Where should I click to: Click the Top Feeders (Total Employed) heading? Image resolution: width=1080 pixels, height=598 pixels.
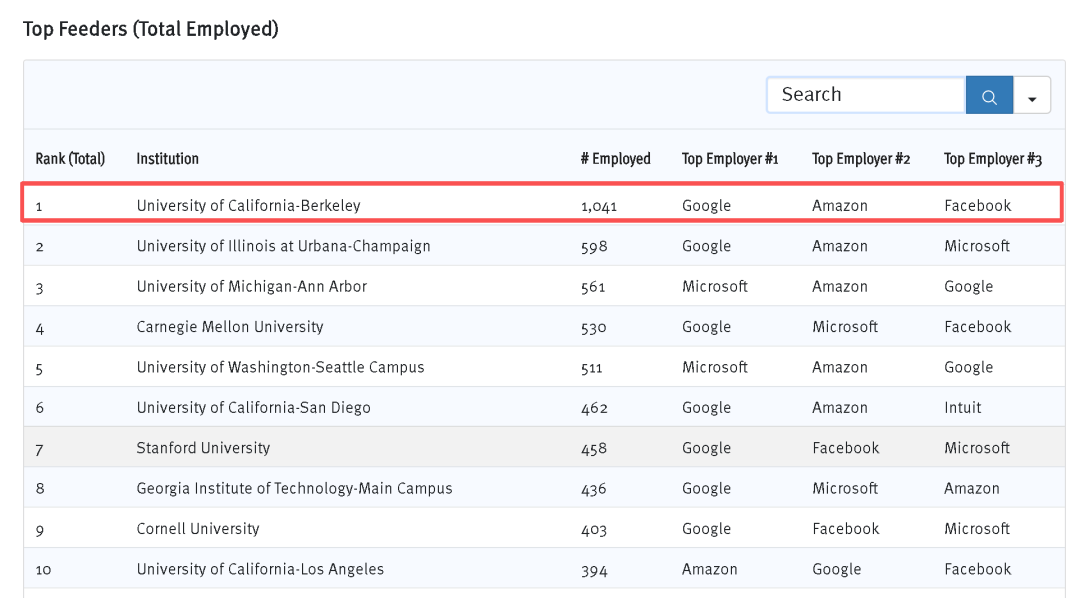point(151,29)
